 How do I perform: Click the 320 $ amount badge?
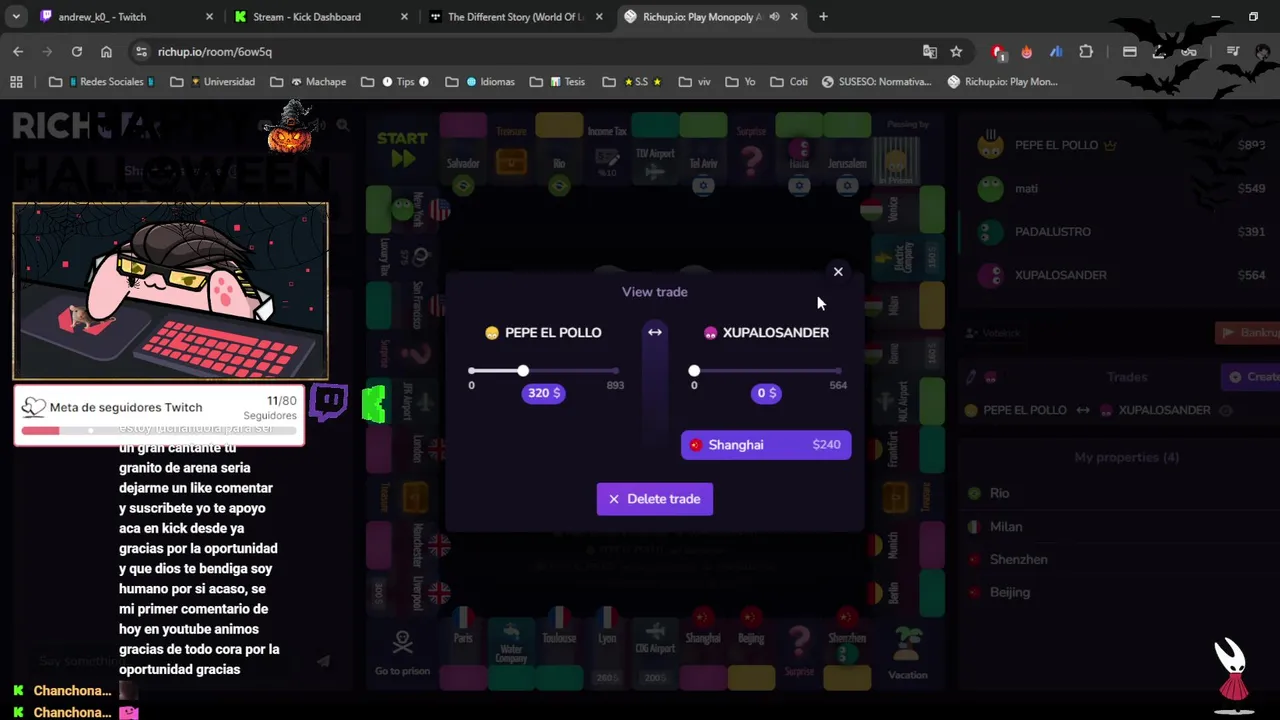pyautogui.click(x=544, y=393)
